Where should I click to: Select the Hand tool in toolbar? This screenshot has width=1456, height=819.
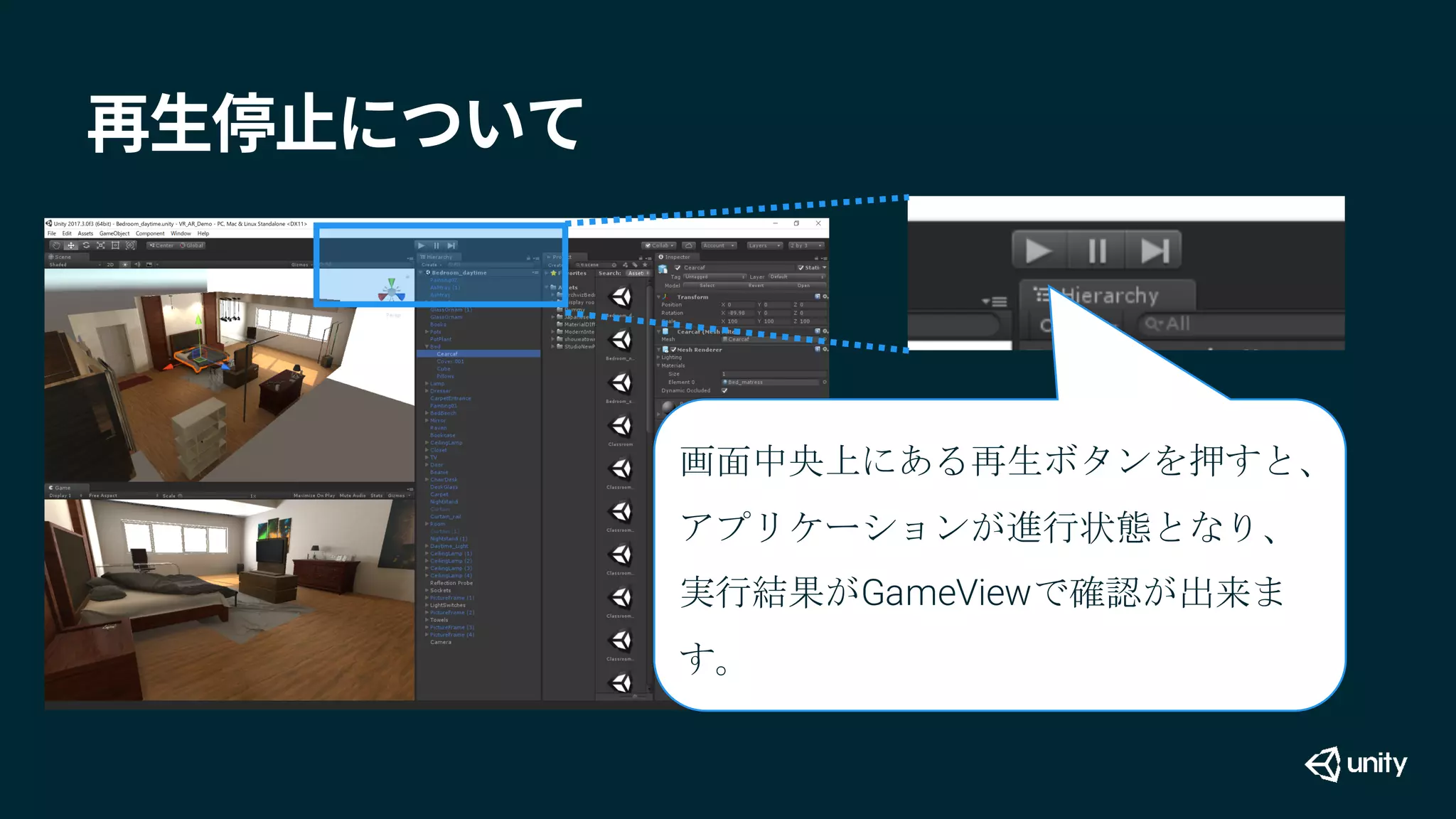point(56,245)
